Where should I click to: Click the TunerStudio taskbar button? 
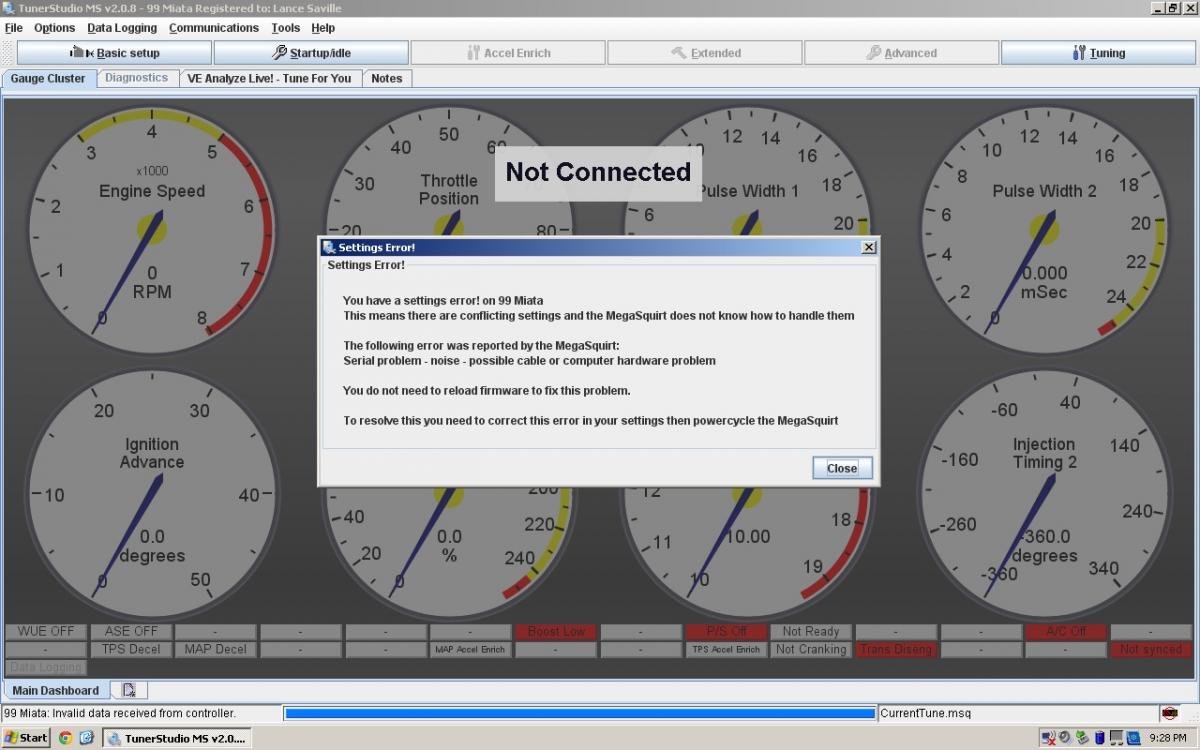[176, 738]
